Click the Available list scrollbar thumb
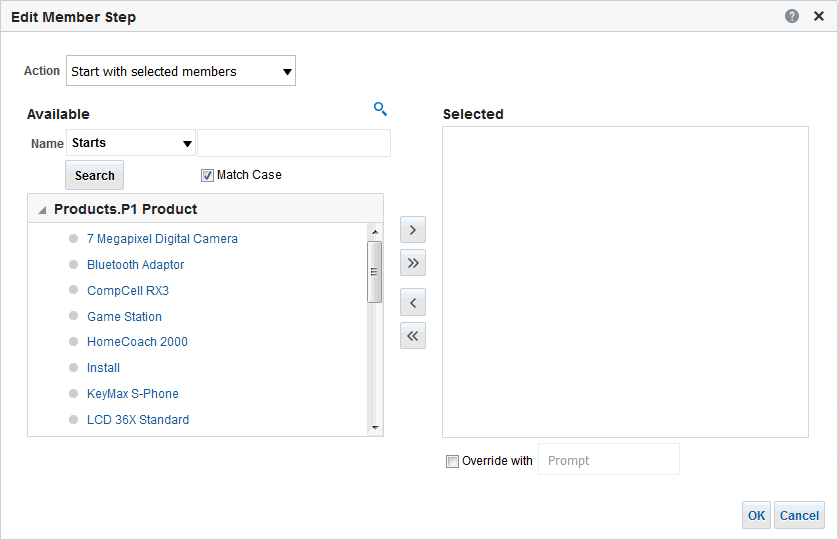839x540 pixels. [x=375, y=271]
